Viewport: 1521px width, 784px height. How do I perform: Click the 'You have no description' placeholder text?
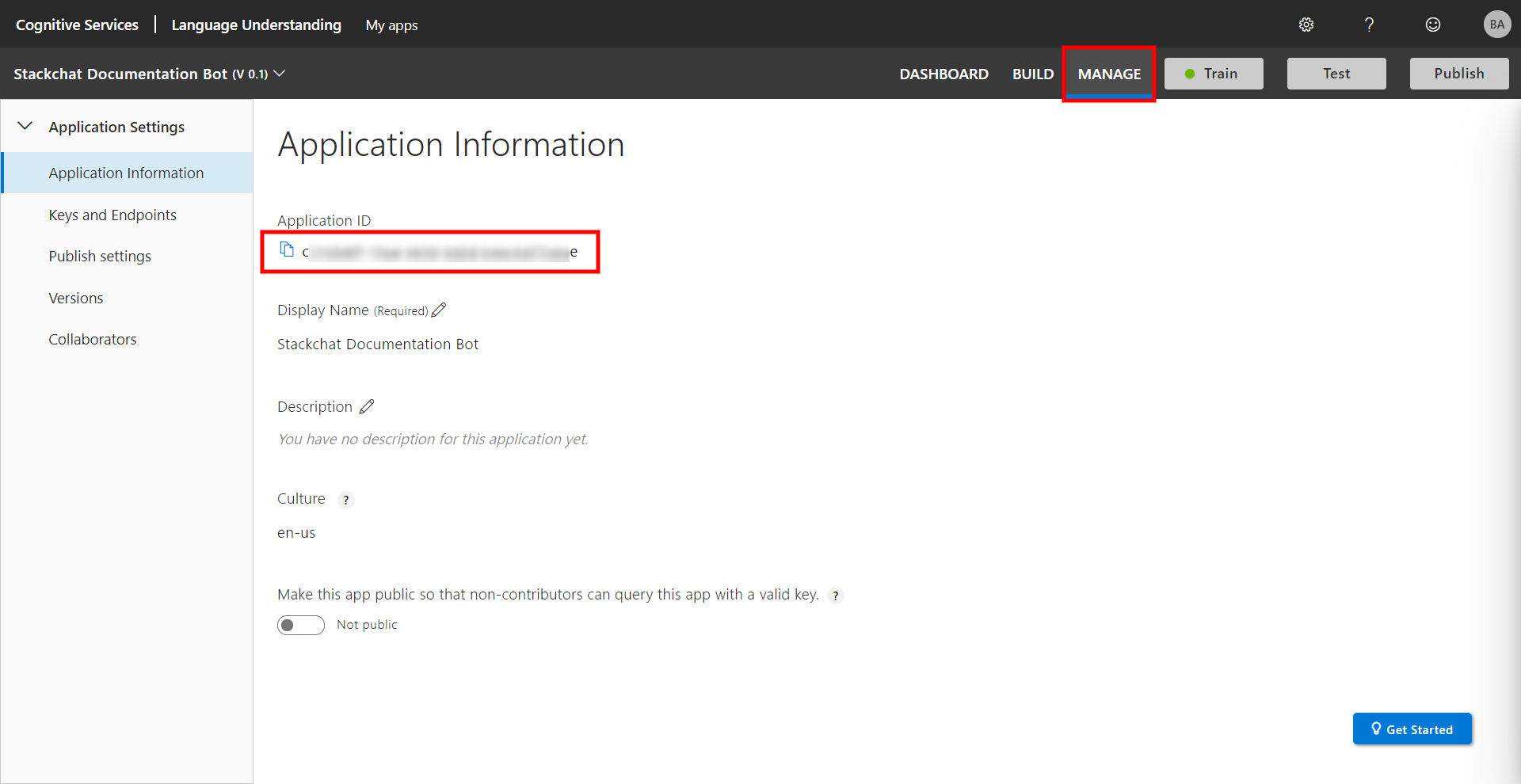pos(433,439)
